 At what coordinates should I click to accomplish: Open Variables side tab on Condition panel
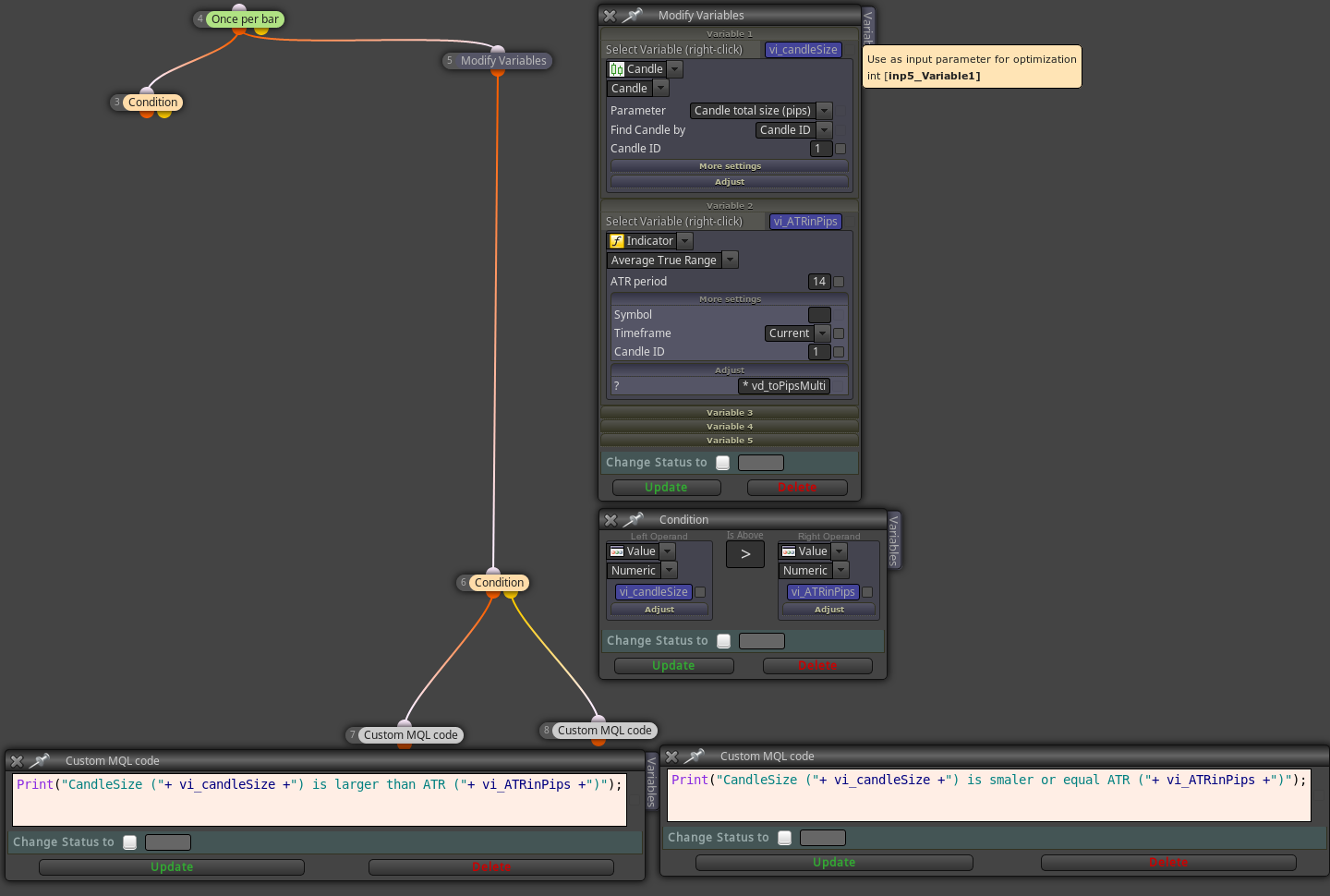[894, 540]
